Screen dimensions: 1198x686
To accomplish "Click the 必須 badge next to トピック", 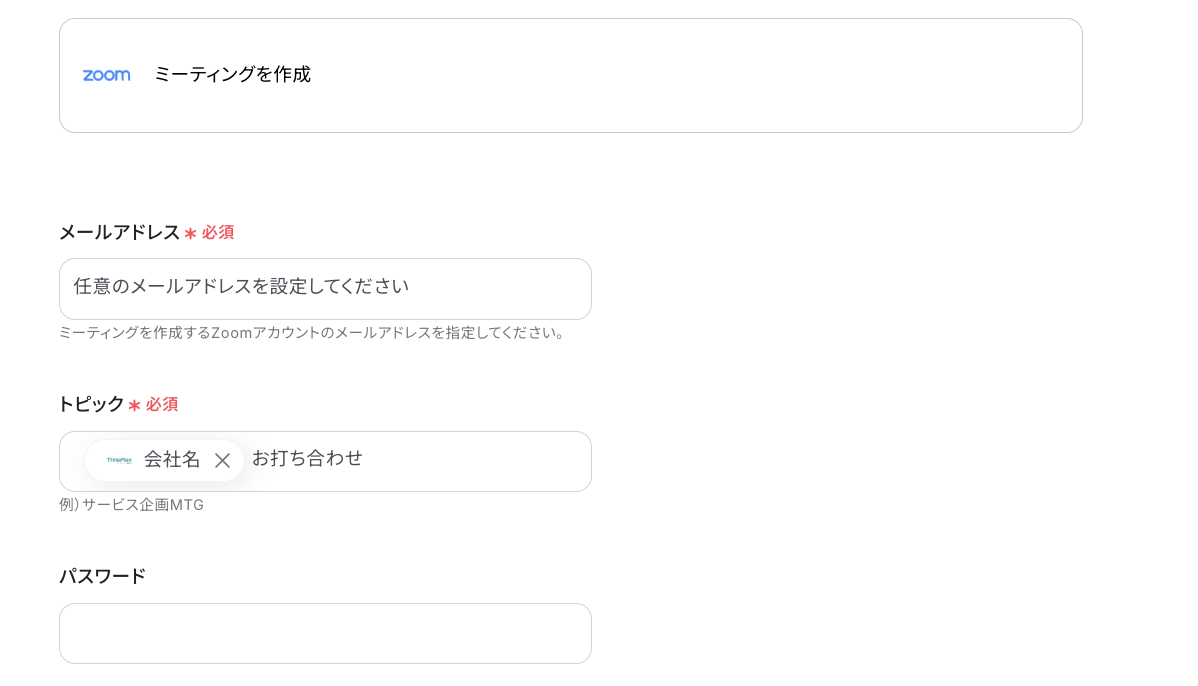I will pos(163,404).
